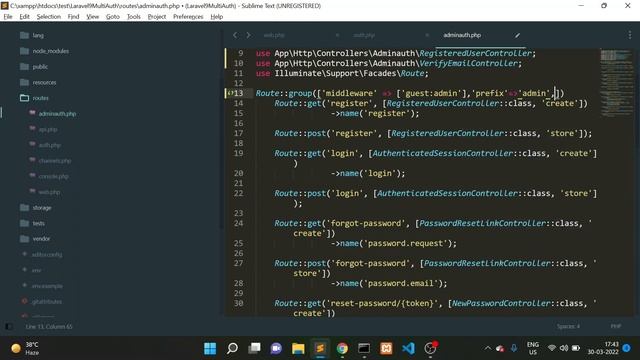
Task: Open XAMPP from the taskbar
Action: (x=386, y=348)
